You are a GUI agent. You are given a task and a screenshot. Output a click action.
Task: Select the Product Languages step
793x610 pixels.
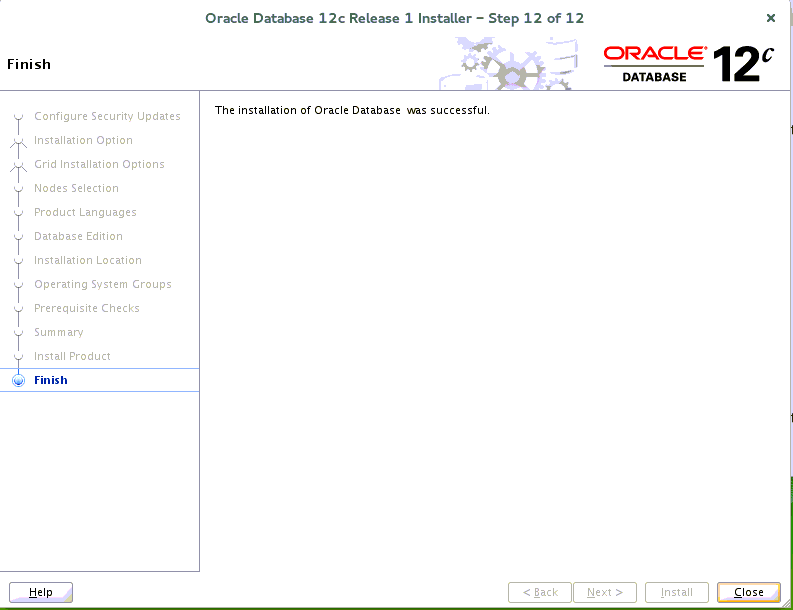(85, 212)
